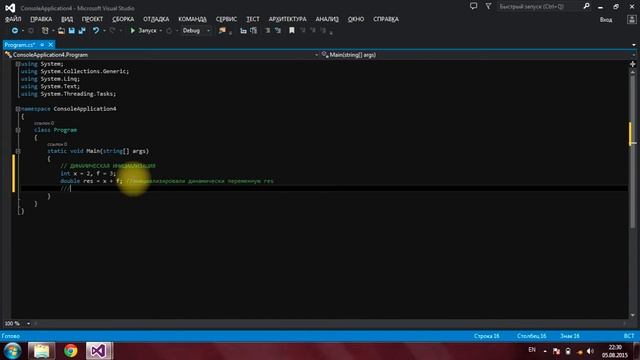Click the Вход sign-in link
Screen dimensions: 640x360
click(606, 20)
